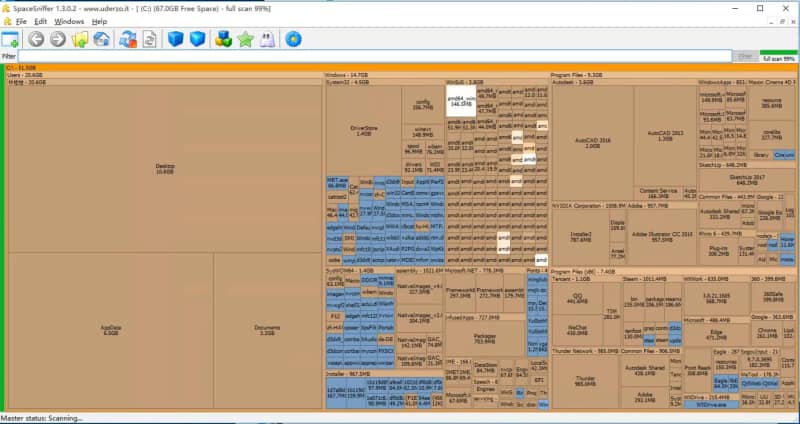Click the New View toolbar icon
Screen dimensions: 800x424
point(10,39)
